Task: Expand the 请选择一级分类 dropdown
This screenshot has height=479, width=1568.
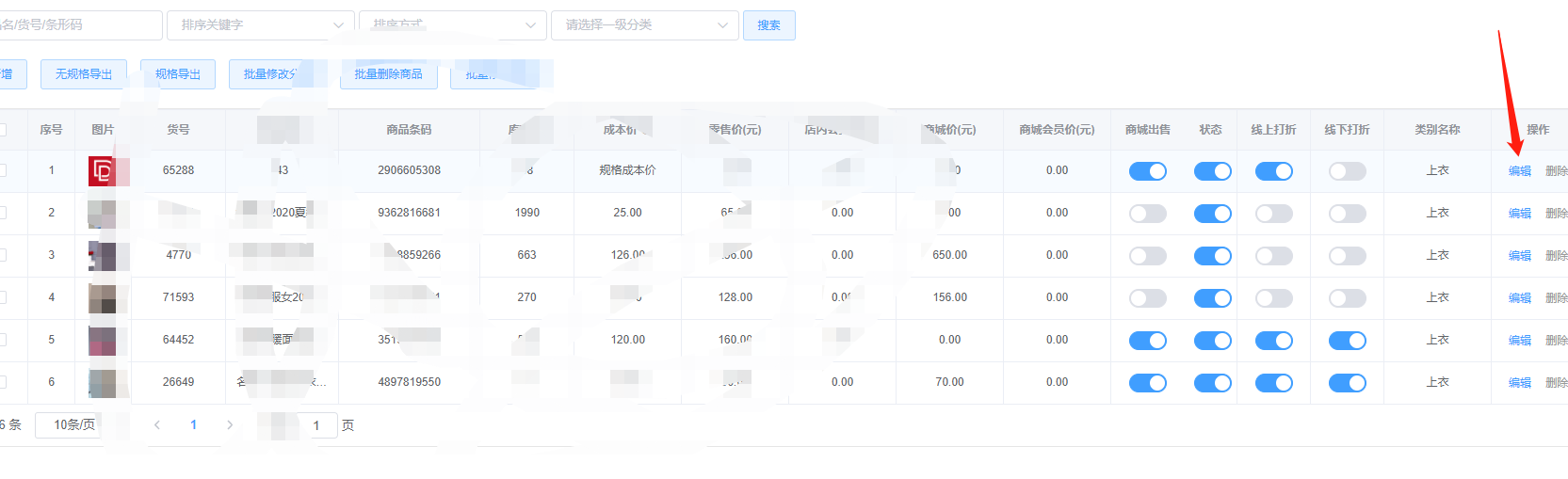Action: [x=645, y=25]
